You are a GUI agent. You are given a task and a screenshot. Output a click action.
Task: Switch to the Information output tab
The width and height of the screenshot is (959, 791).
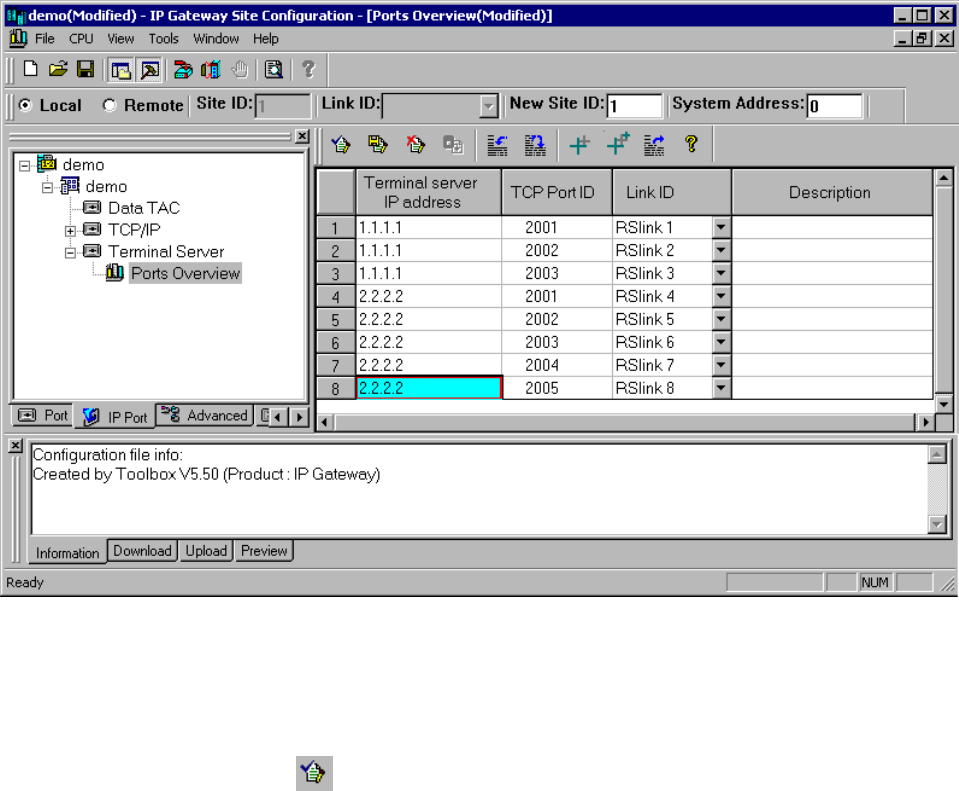click(x=67, y=552)
